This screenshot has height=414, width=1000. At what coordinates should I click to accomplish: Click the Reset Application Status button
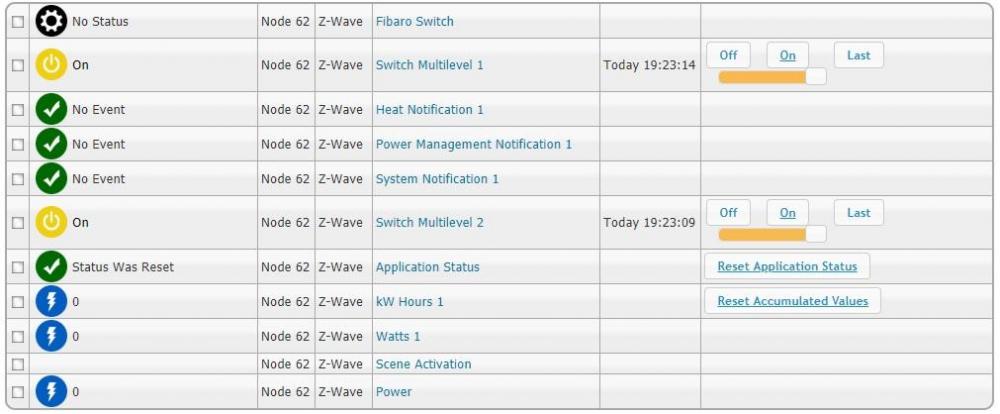click(787, 267)
